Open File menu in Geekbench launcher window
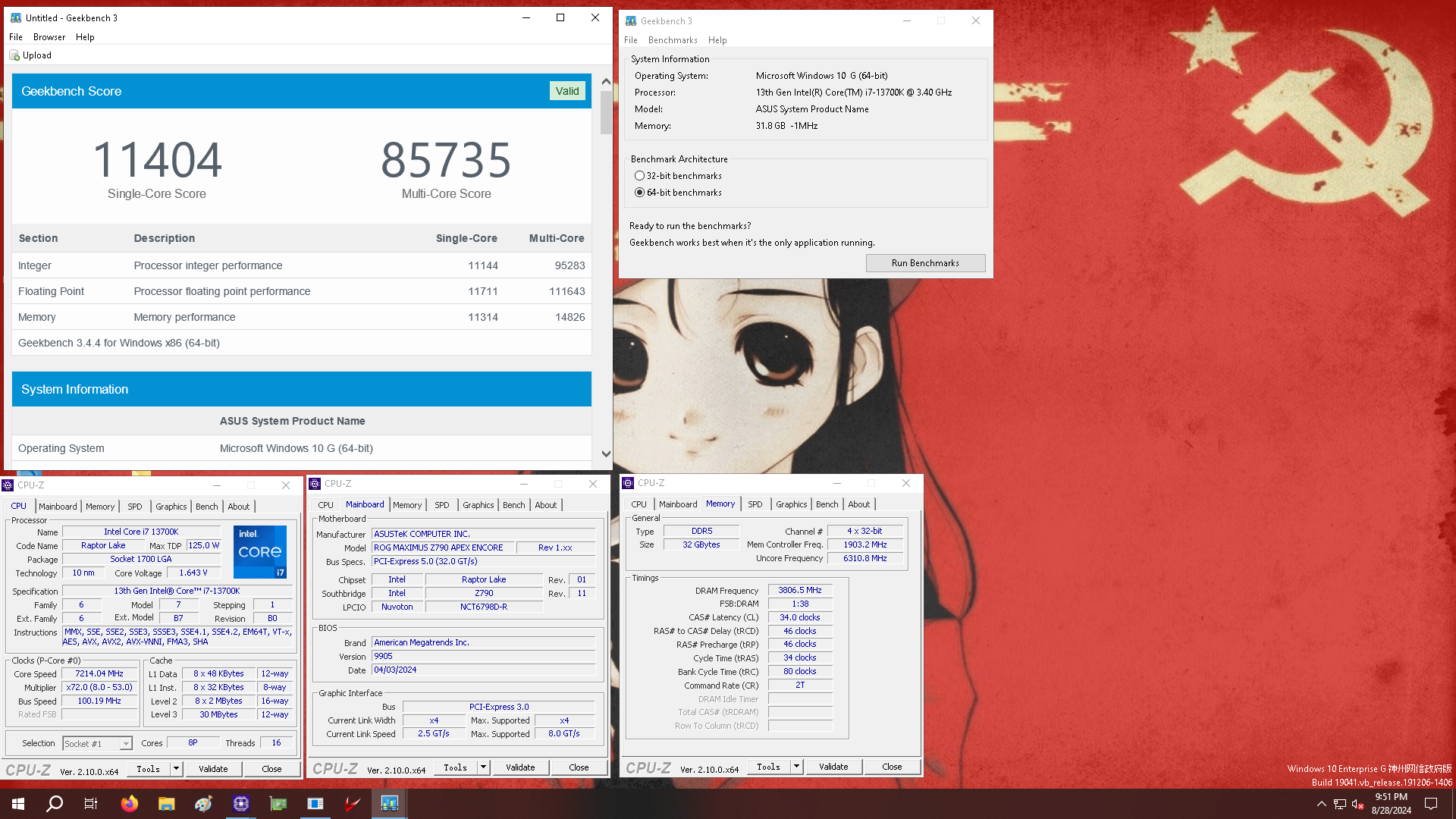 click(x=631, y=40)
